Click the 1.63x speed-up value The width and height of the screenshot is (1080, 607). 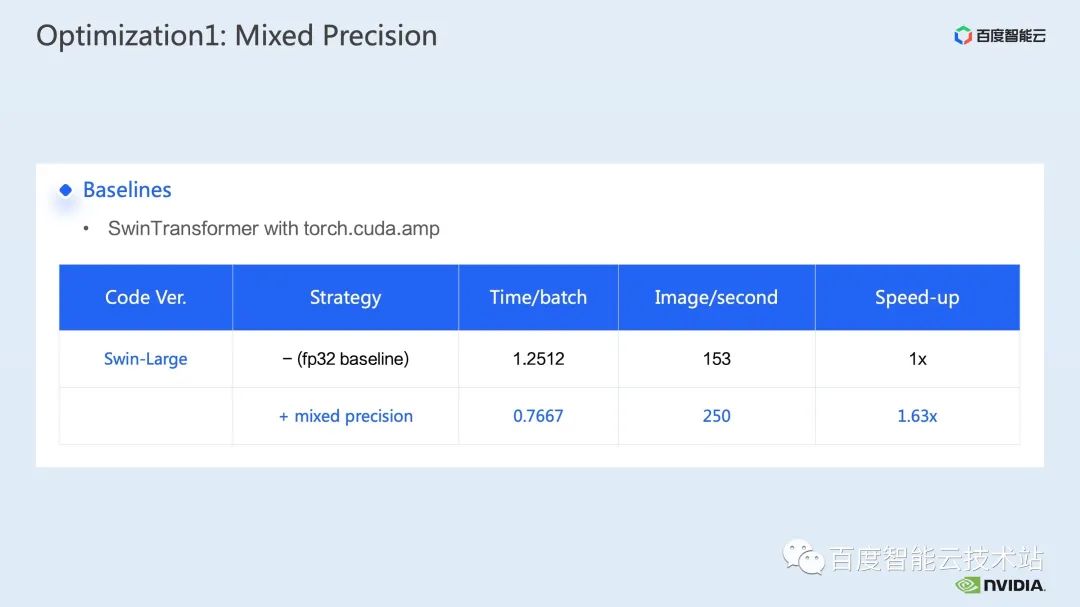917,416
